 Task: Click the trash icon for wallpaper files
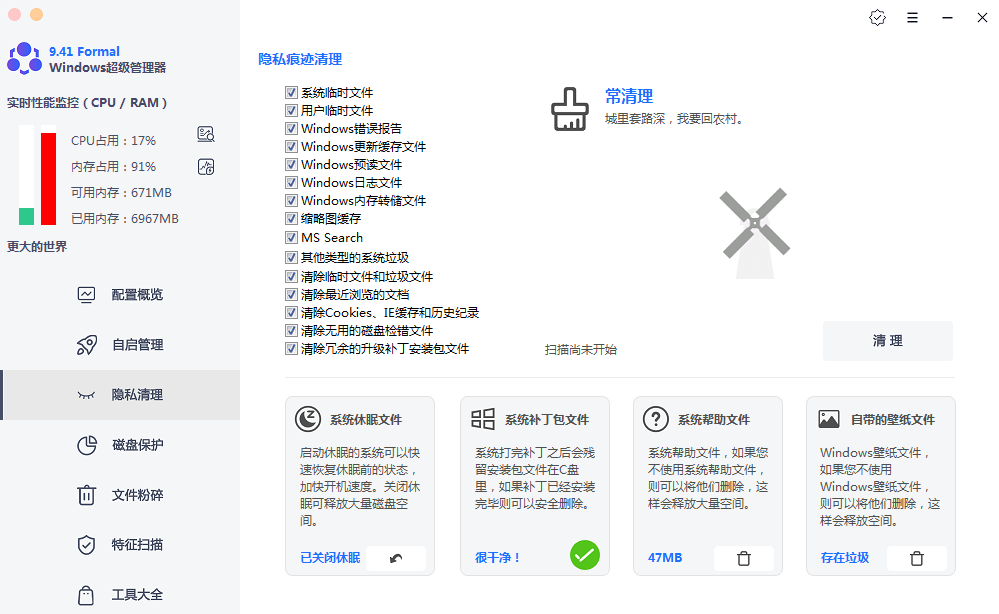(917, 558)
